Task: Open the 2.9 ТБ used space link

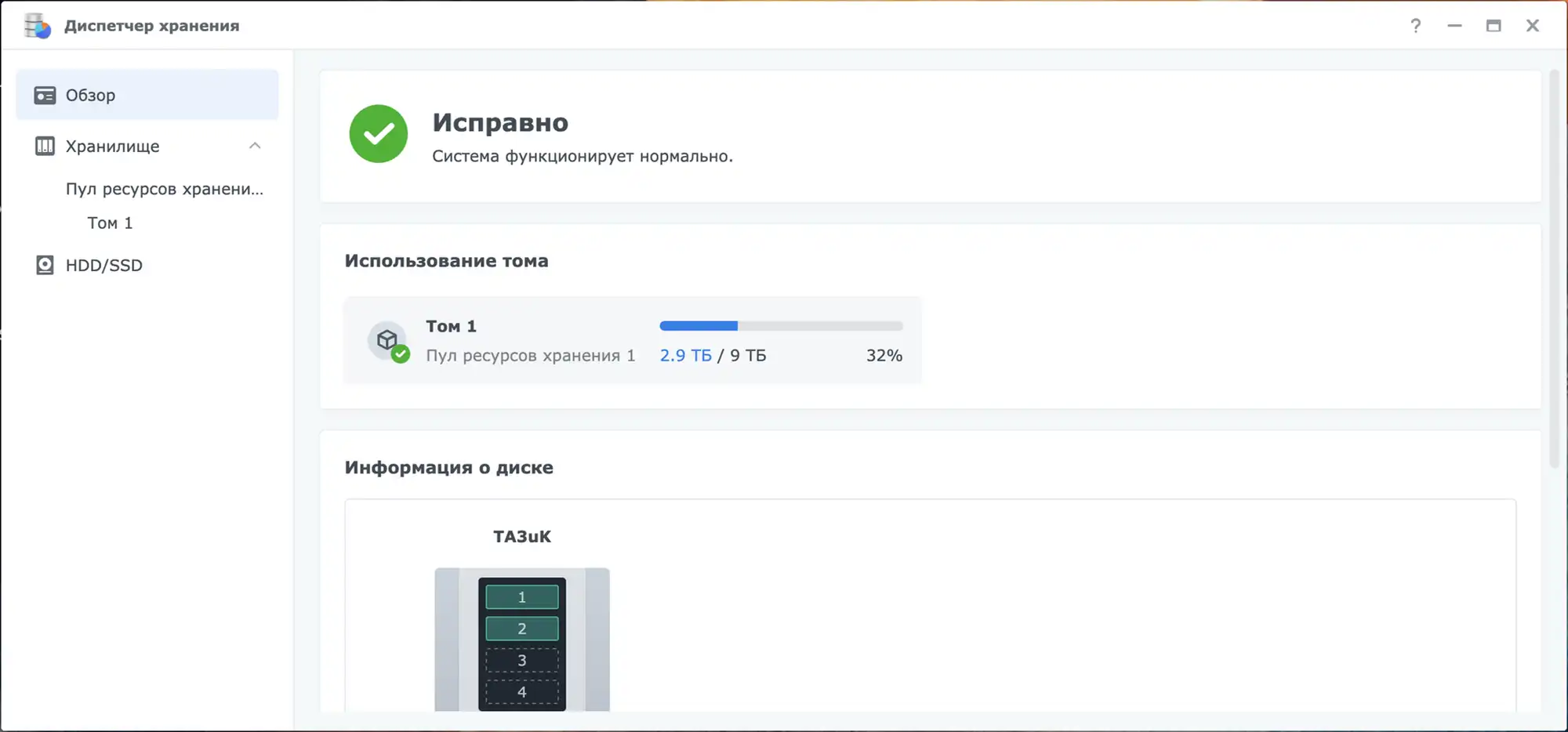Action: 685,356
